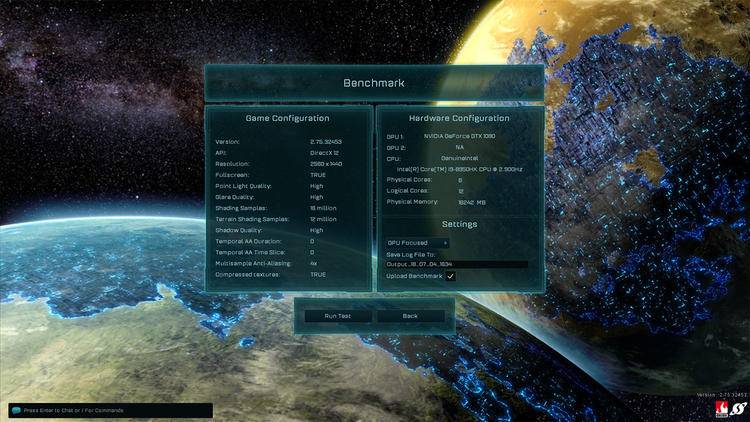Viewport: 750px width, 422px height.
Task: Click the red logo in the bottom-right corner
Action: point(720,410)
